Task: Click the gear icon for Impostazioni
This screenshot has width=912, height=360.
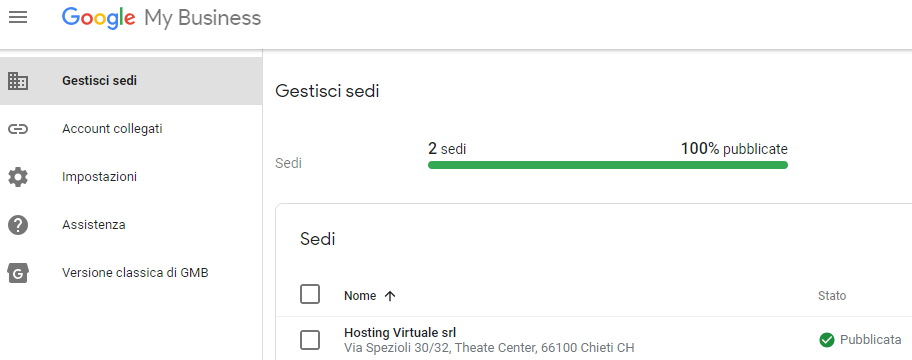Action: 18,177
